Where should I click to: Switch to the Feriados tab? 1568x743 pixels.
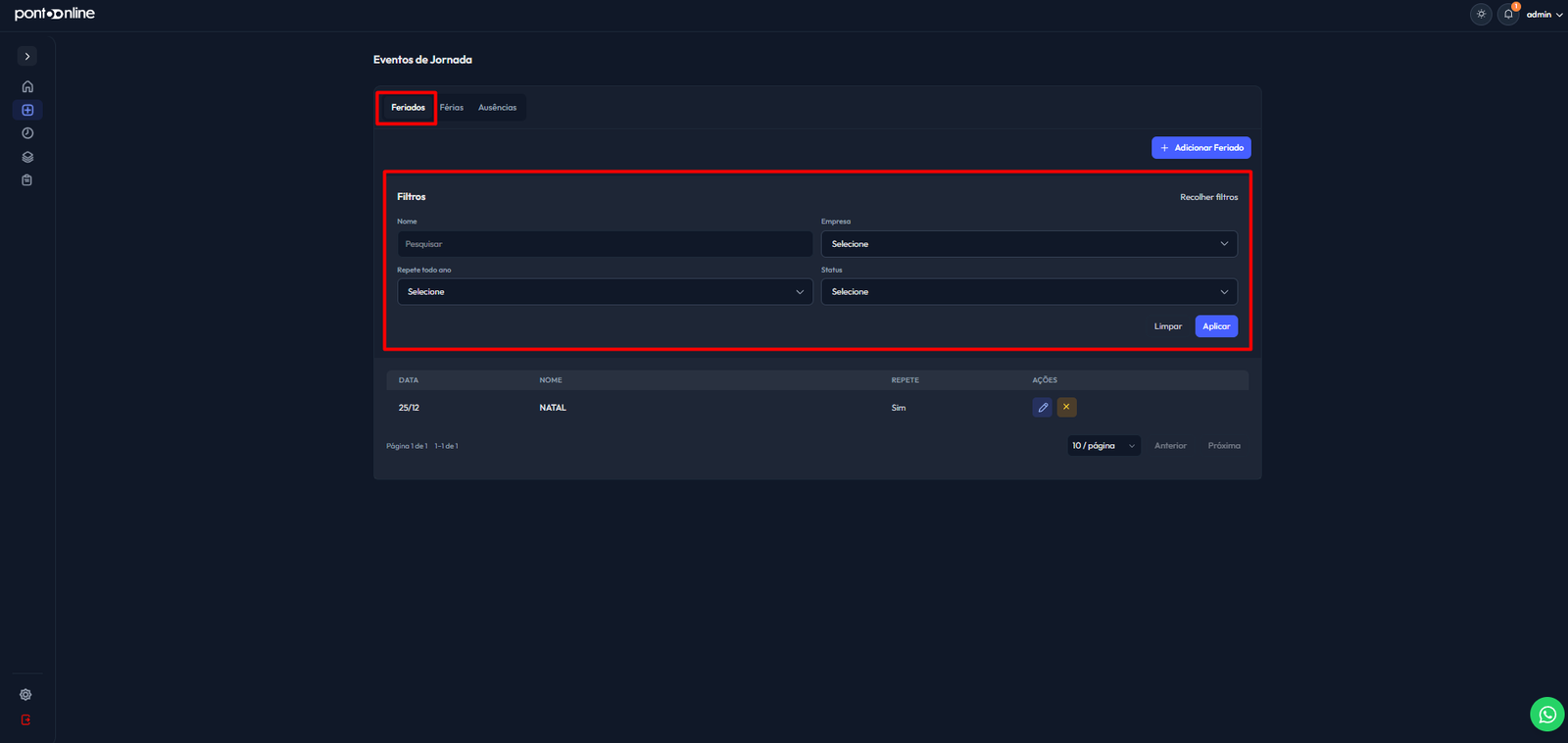point(408,108)
